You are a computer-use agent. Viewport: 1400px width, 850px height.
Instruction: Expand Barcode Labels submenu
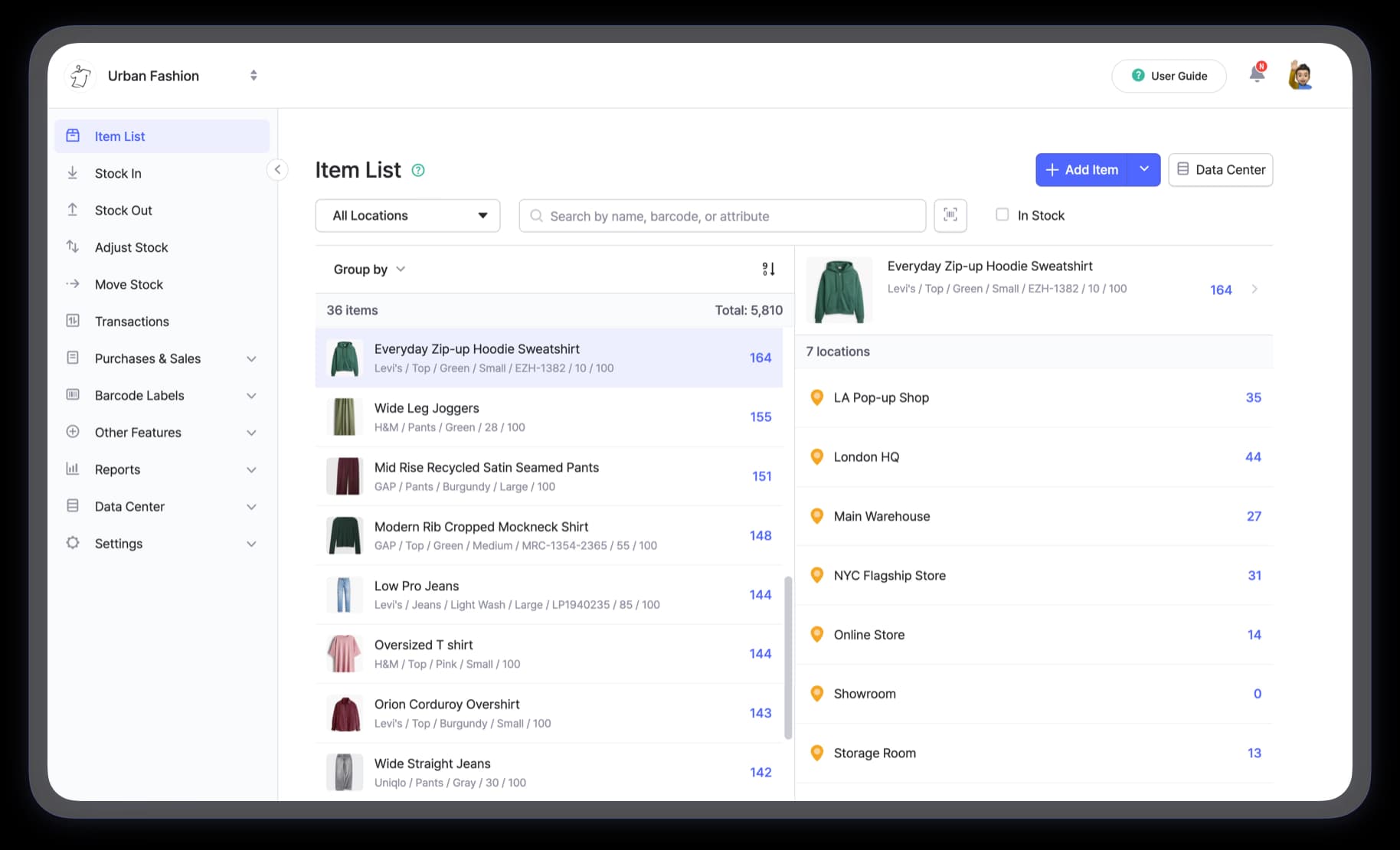pyautogui.click(x=251, y=396)
